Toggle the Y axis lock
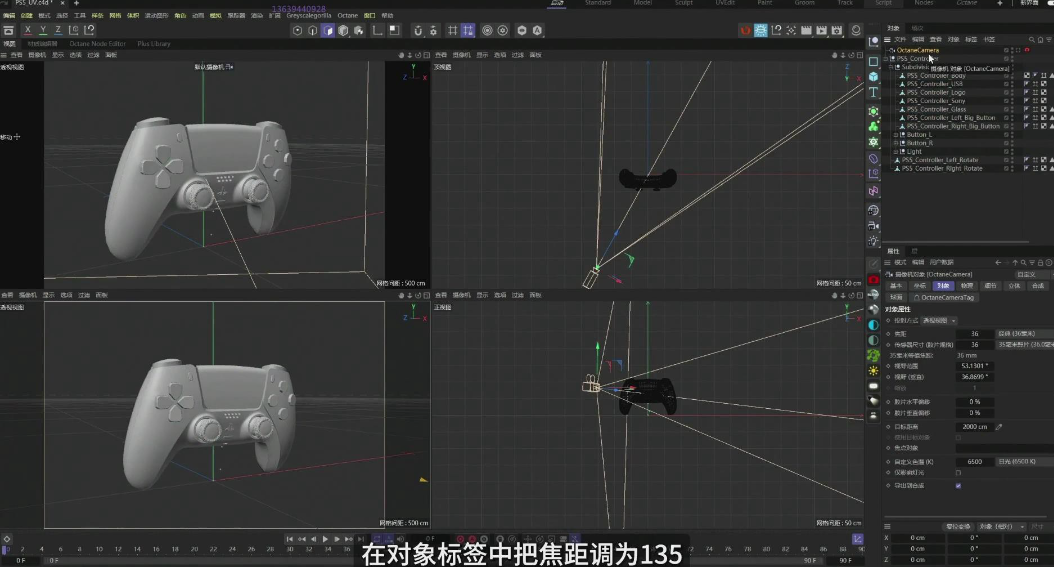This screenshot has width=1054, height=567. click(x=42, y=30)
